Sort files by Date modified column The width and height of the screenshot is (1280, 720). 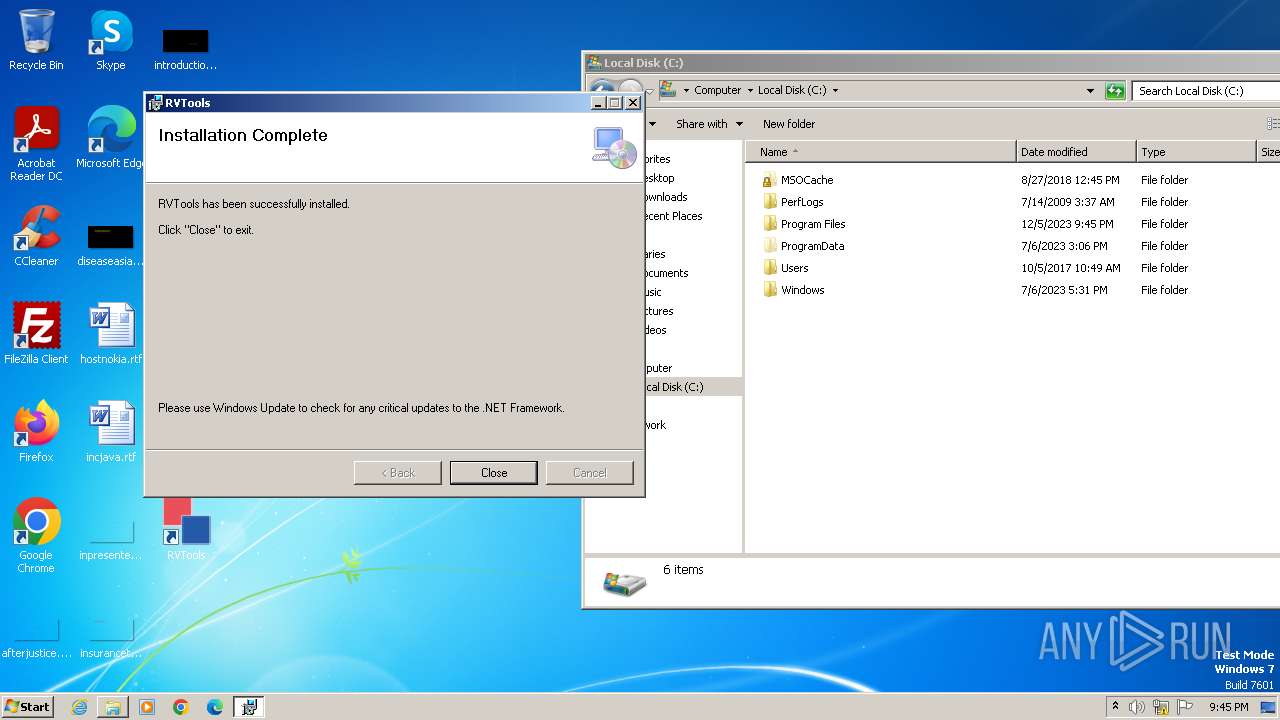click(x=1076, y=152)
